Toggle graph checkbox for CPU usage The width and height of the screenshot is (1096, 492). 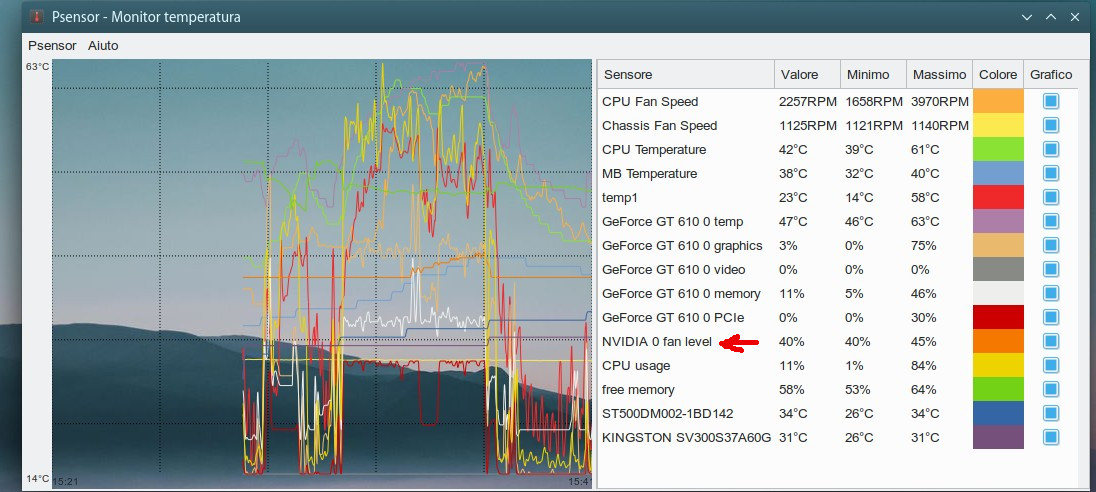[x=1051, y=366]
